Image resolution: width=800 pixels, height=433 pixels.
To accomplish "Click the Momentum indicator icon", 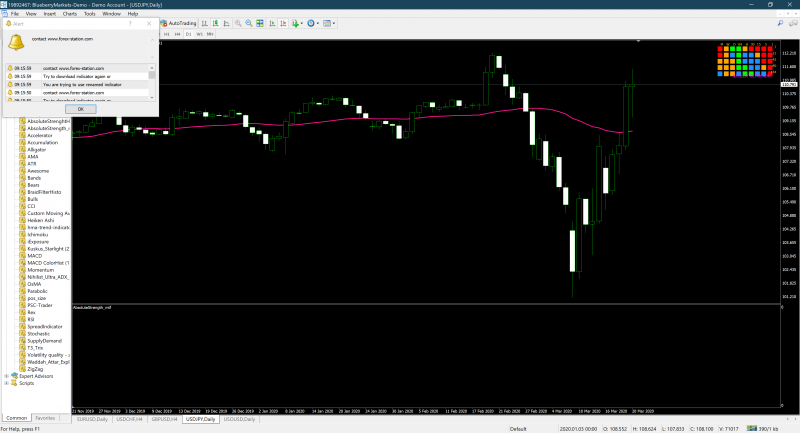I will tap(22, 270).
